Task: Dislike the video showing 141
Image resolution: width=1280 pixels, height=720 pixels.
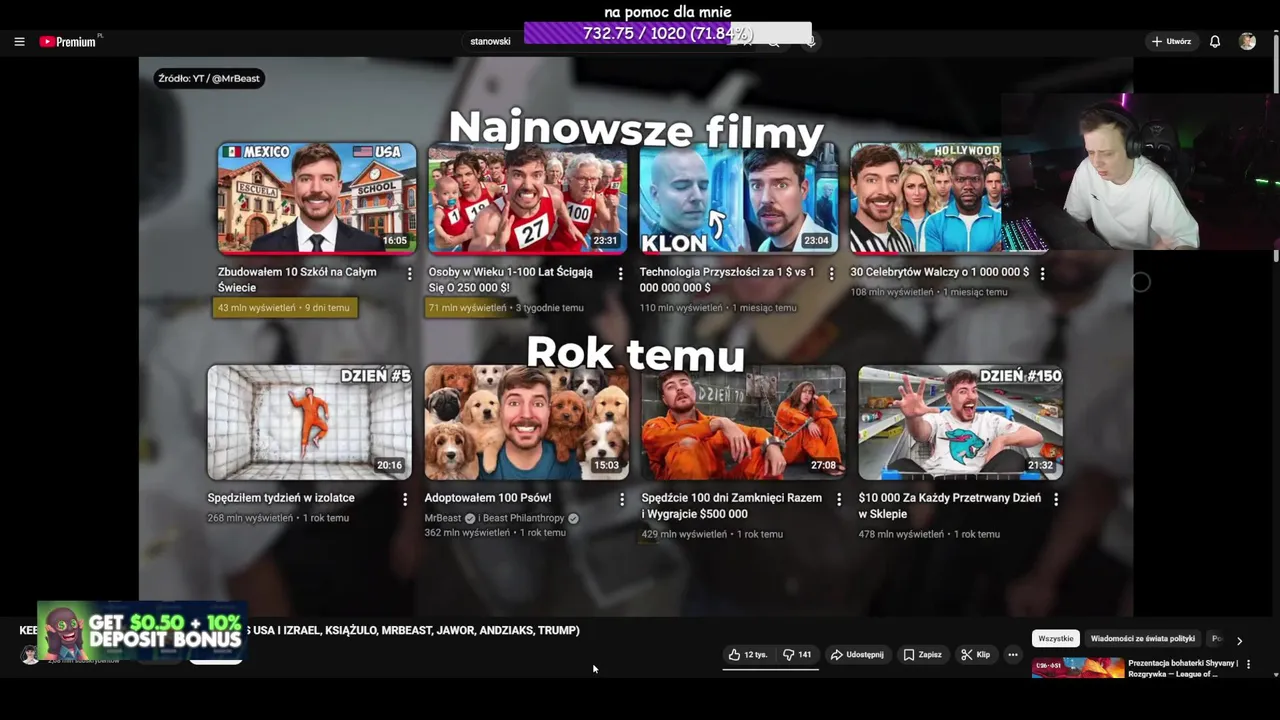Action: click(x=797, y=655)
